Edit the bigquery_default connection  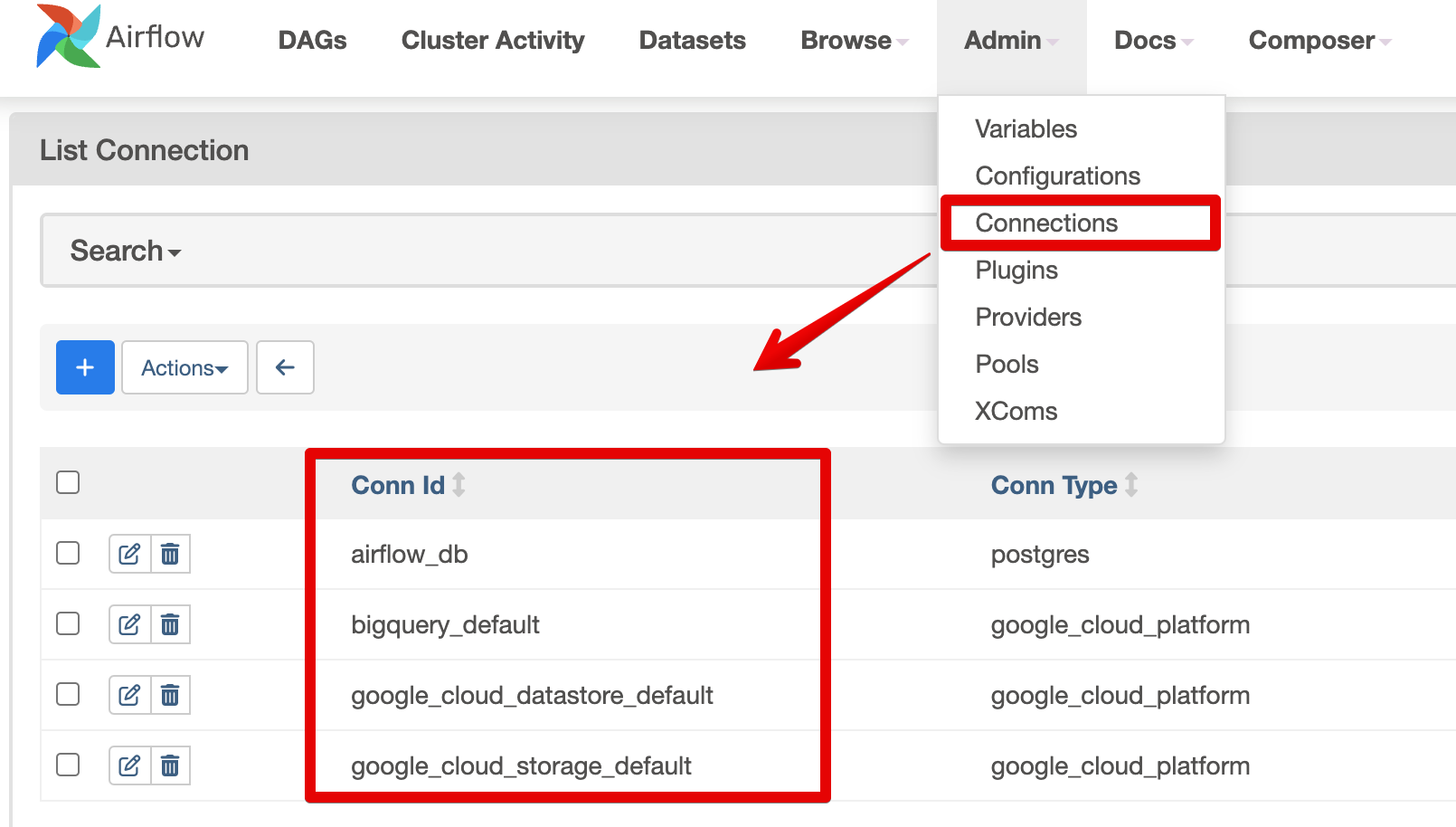(129, 624)
